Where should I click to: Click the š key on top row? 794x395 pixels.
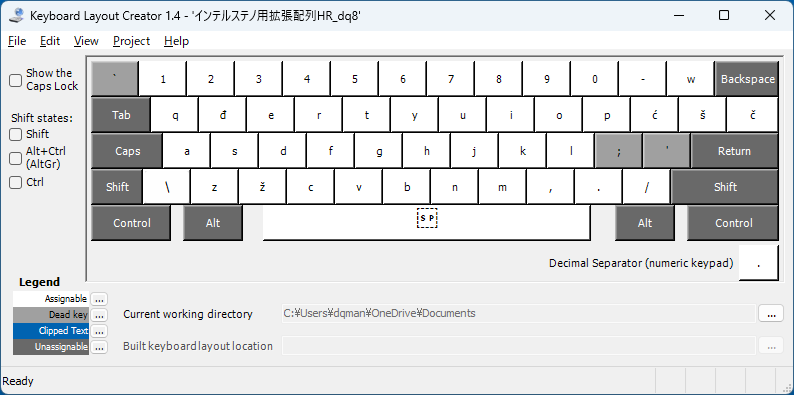click(x=702, y=115)
